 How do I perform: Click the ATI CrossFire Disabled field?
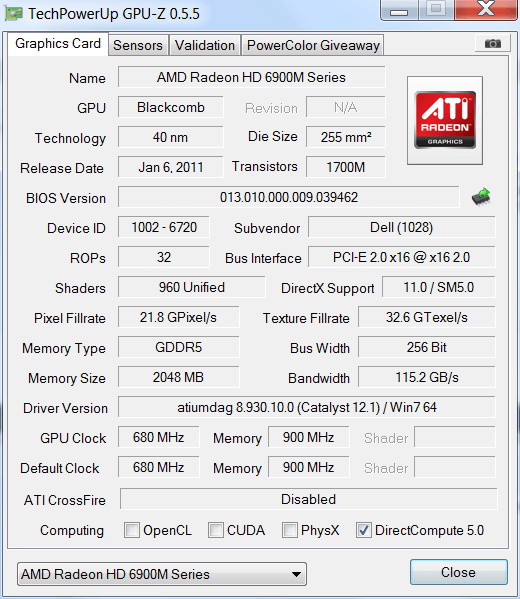[309, 499]
